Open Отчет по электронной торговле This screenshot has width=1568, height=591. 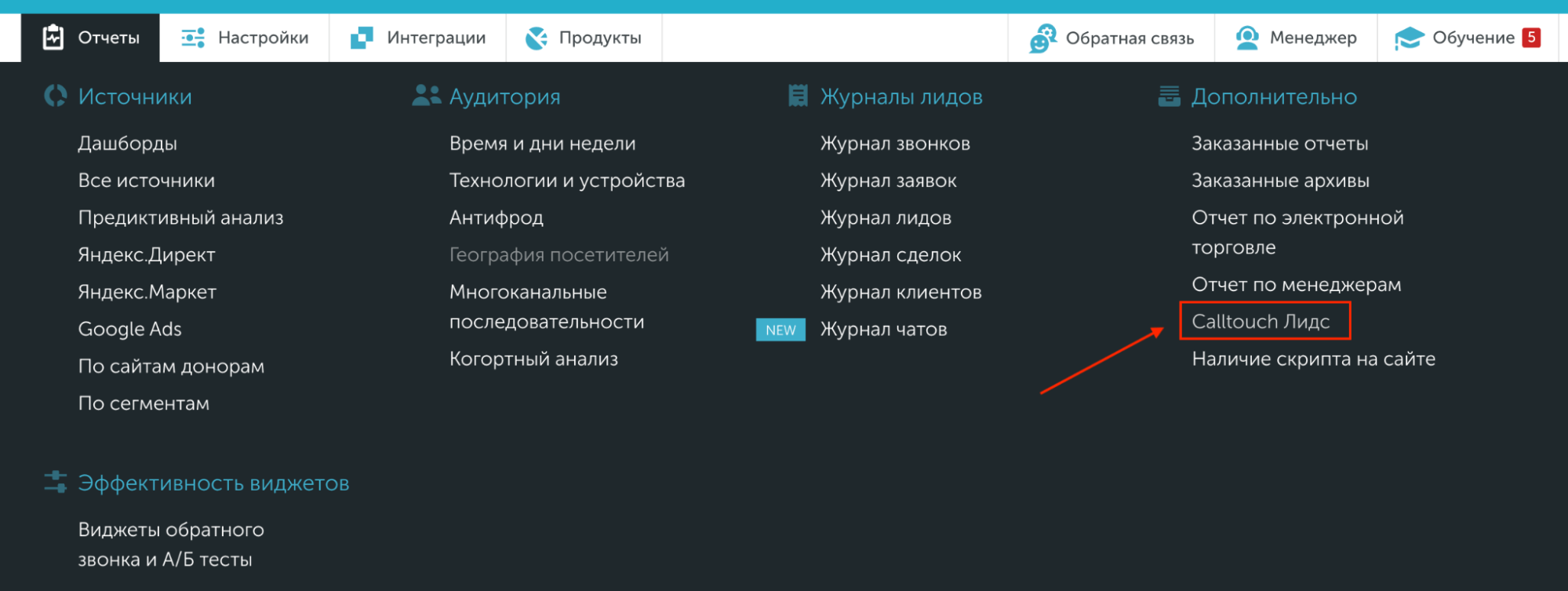coord(1298,232)
